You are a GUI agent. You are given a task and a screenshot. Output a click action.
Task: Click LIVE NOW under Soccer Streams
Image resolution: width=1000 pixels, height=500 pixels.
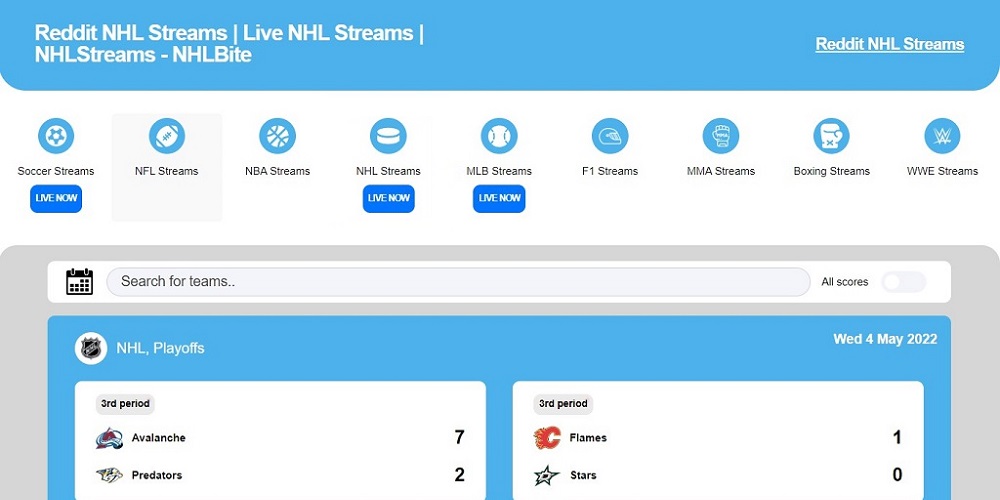(56, 198)
